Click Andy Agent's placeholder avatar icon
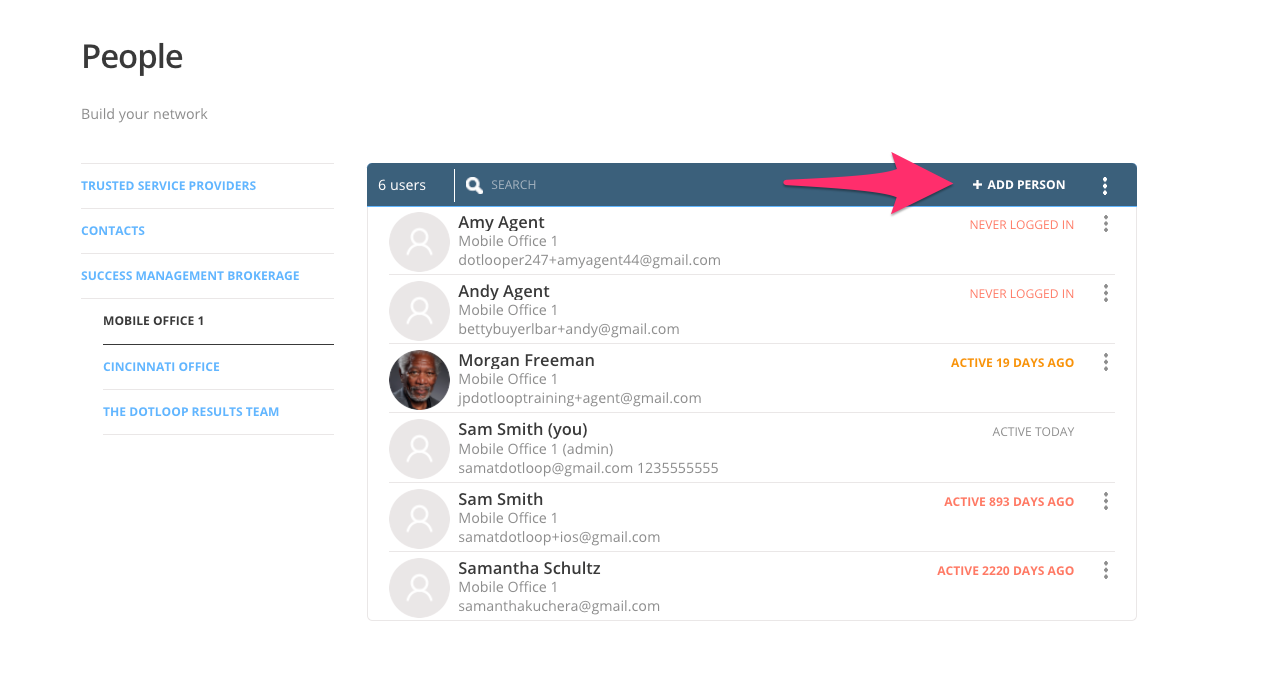The width and height of the screenshot is (1265, 682). (x=419, y=311)
